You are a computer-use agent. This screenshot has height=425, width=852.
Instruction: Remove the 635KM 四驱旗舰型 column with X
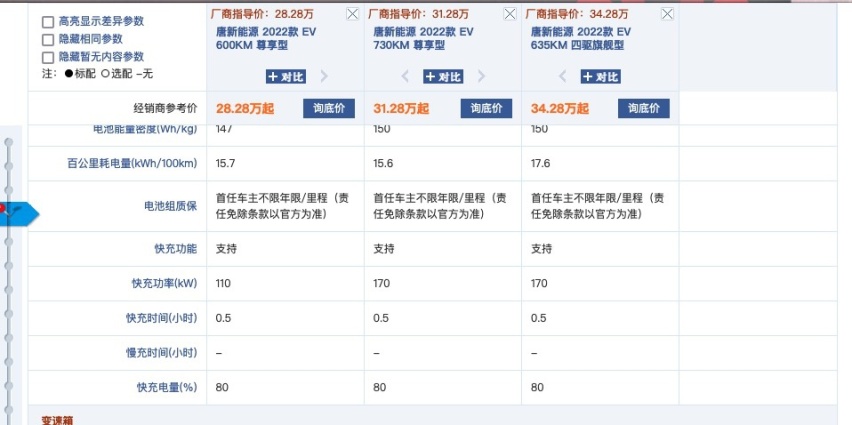667,14
